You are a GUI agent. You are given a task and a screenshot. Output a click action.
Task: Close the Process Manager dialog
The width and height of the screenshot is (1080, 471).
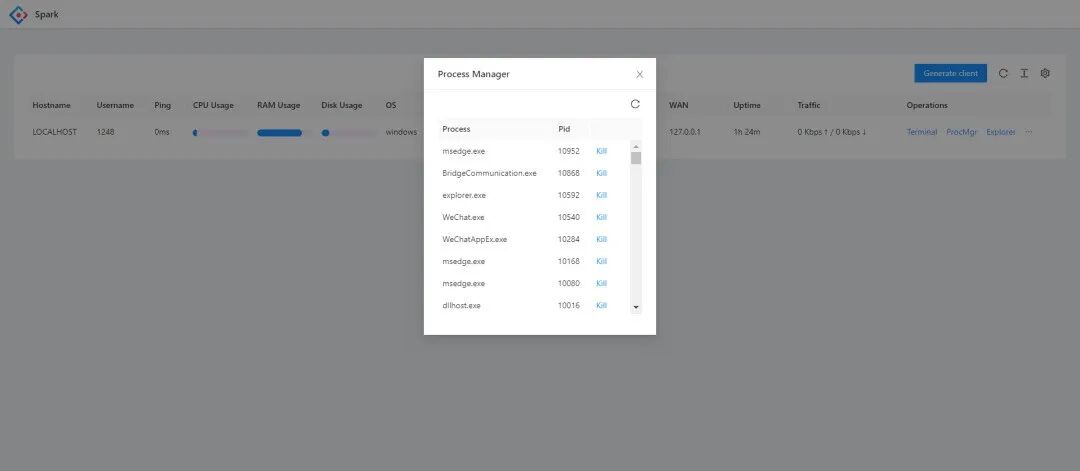point(640,74)
